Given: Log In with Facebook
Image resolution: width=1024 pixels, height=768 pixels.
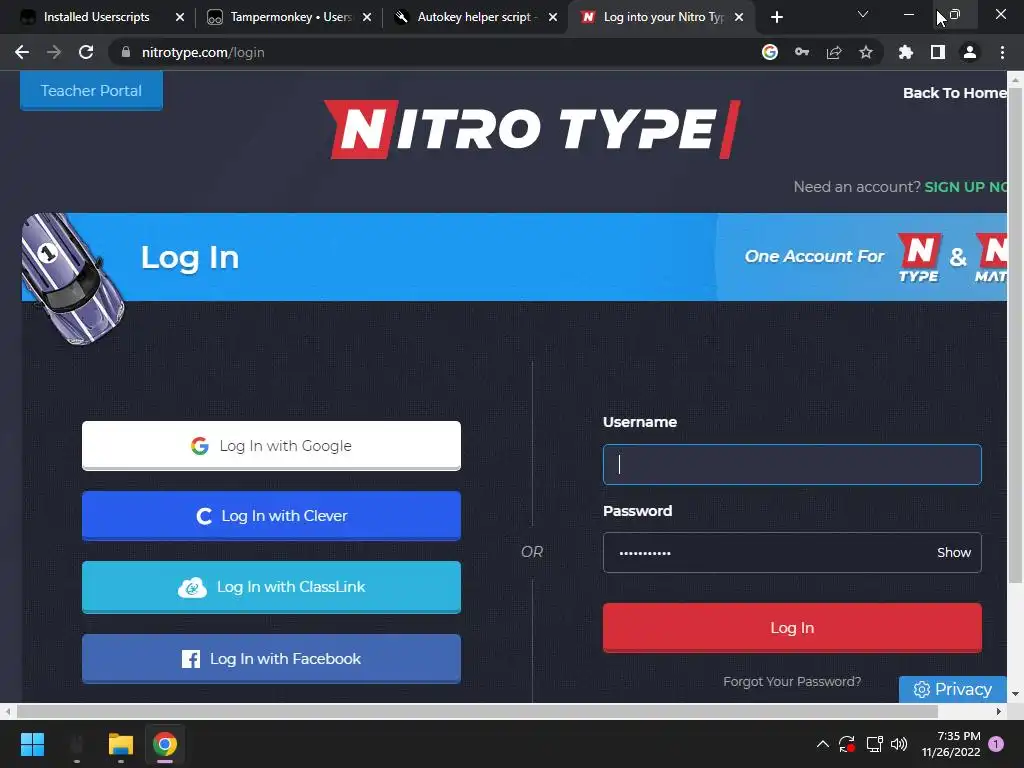Looking at the screenshot, I should (271, 658).
